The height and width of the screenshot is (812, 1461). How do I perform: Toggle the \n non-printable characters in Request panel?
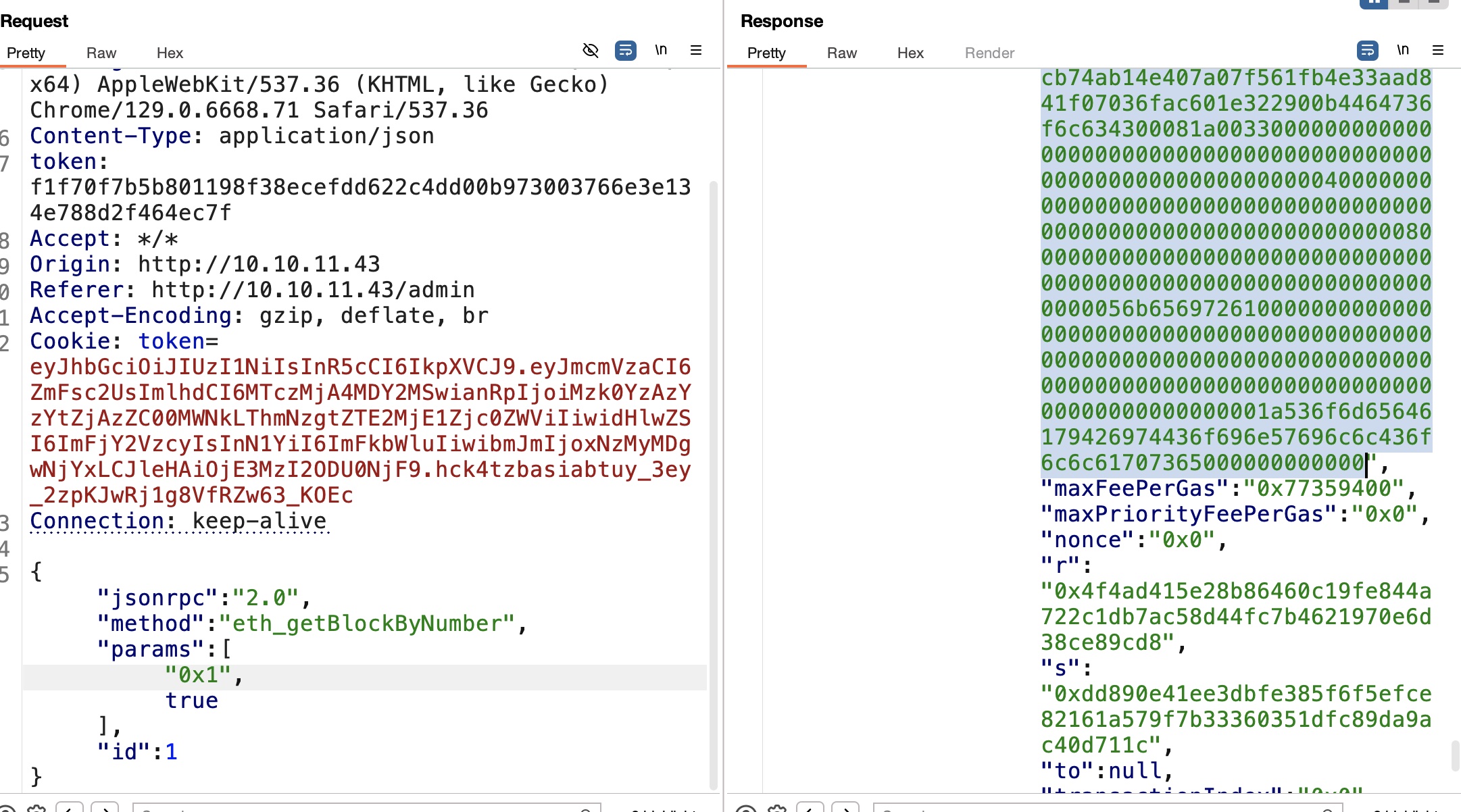tap(661, 50)
